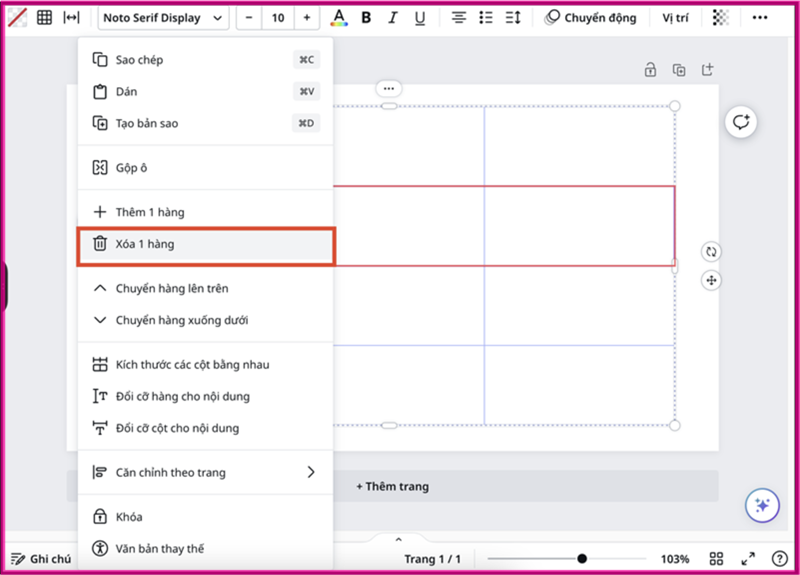Expand Căn chỉnh theo trang submenu

pos(206,472)
